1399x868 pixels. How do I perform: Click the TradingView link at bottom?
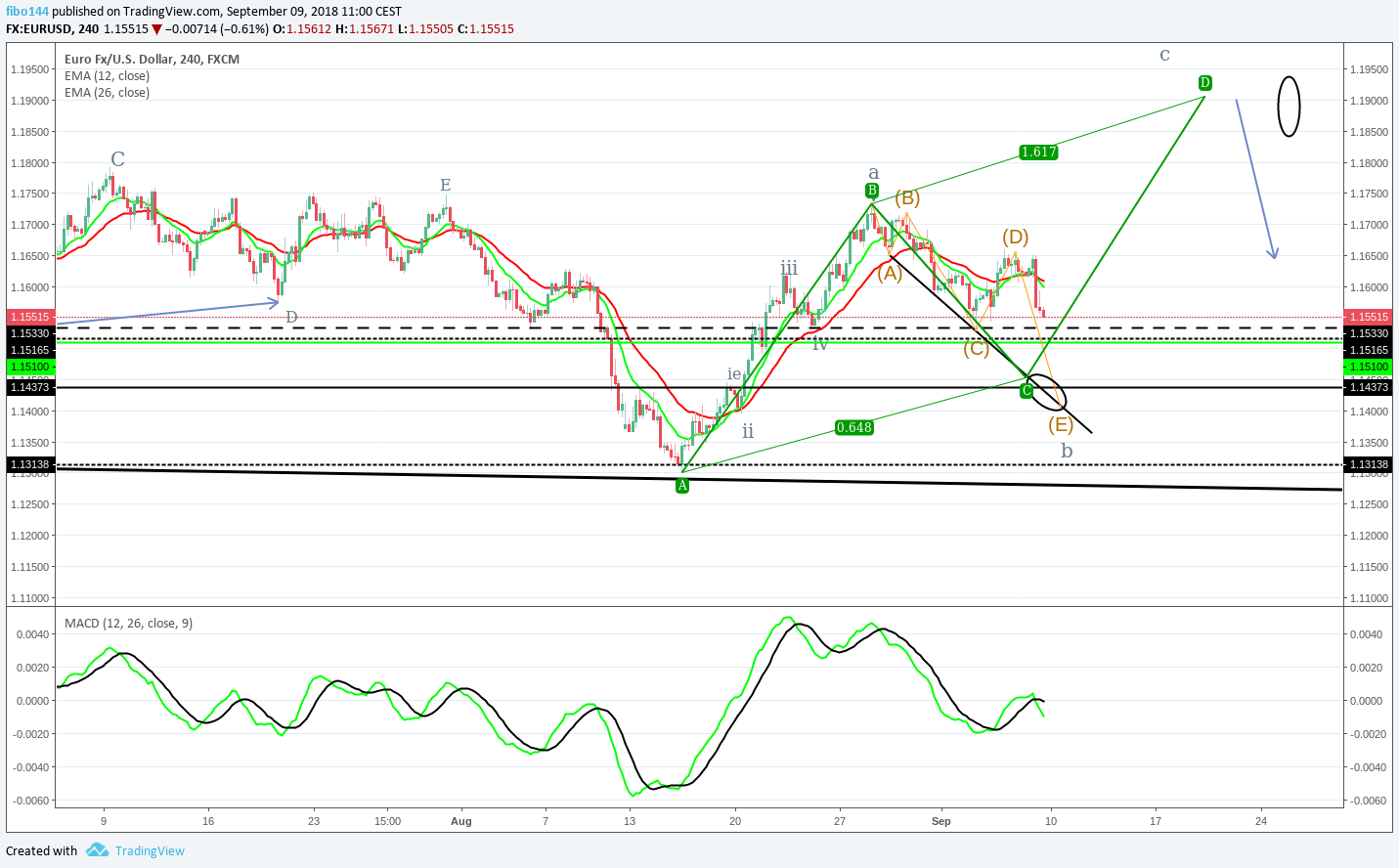[x=150, y=851]
